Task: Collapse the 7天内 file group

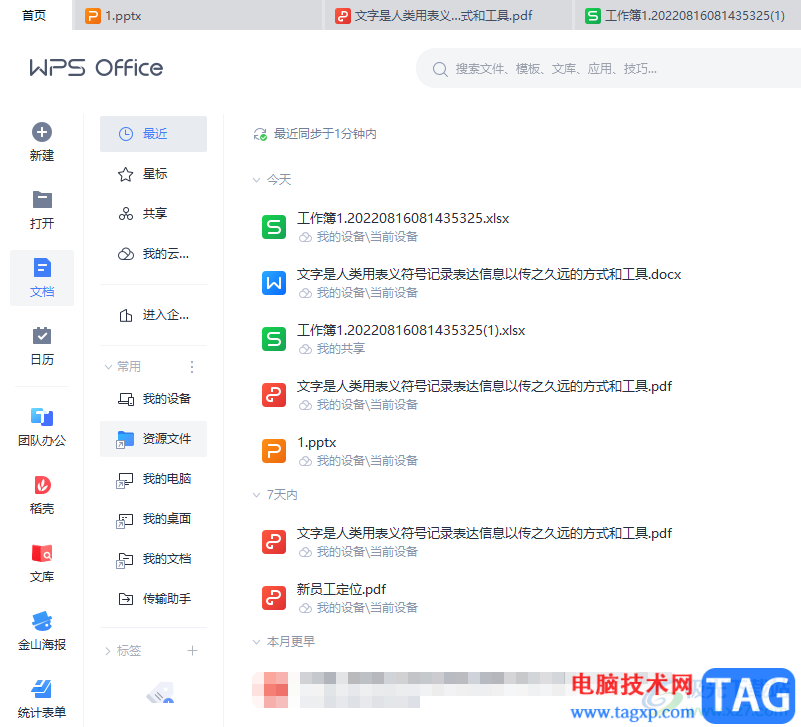Action: pos(256,495)
